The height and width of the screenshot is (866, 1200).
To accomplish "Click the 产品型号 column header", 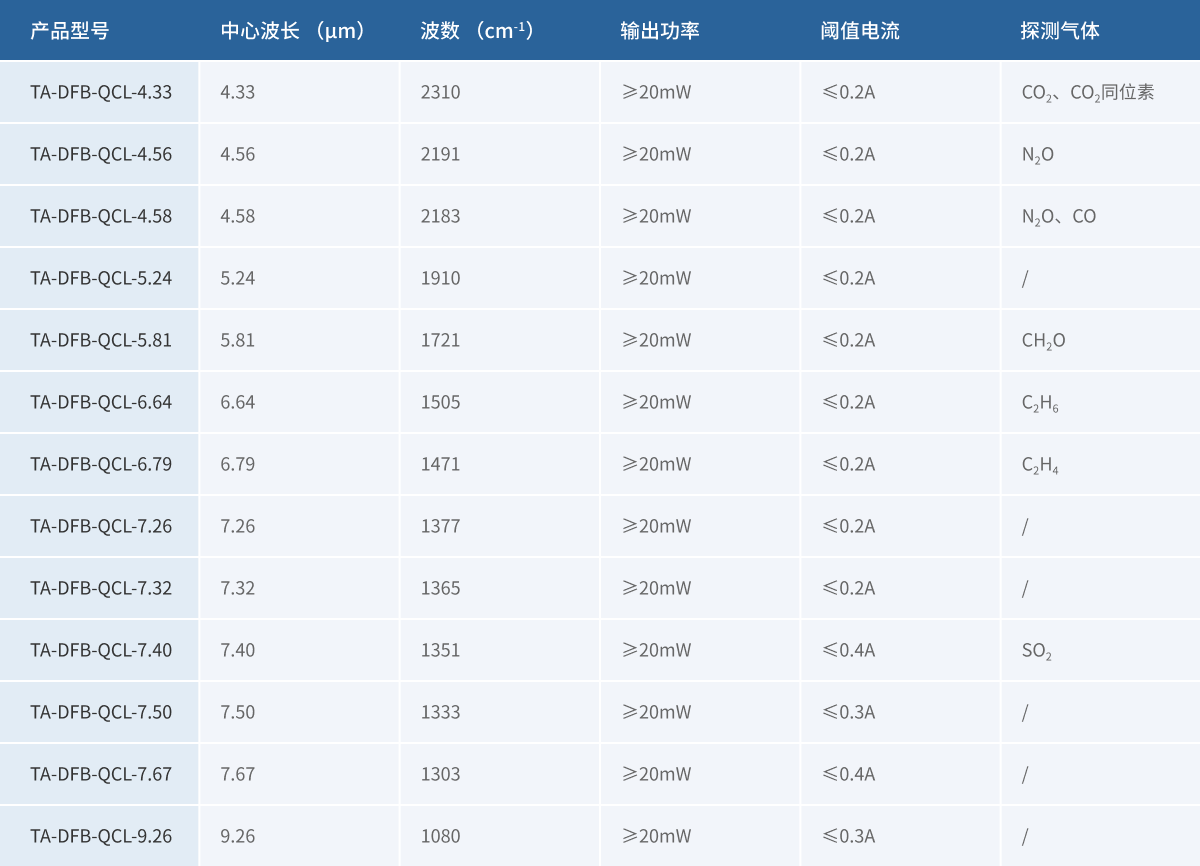I will [69, 31].
